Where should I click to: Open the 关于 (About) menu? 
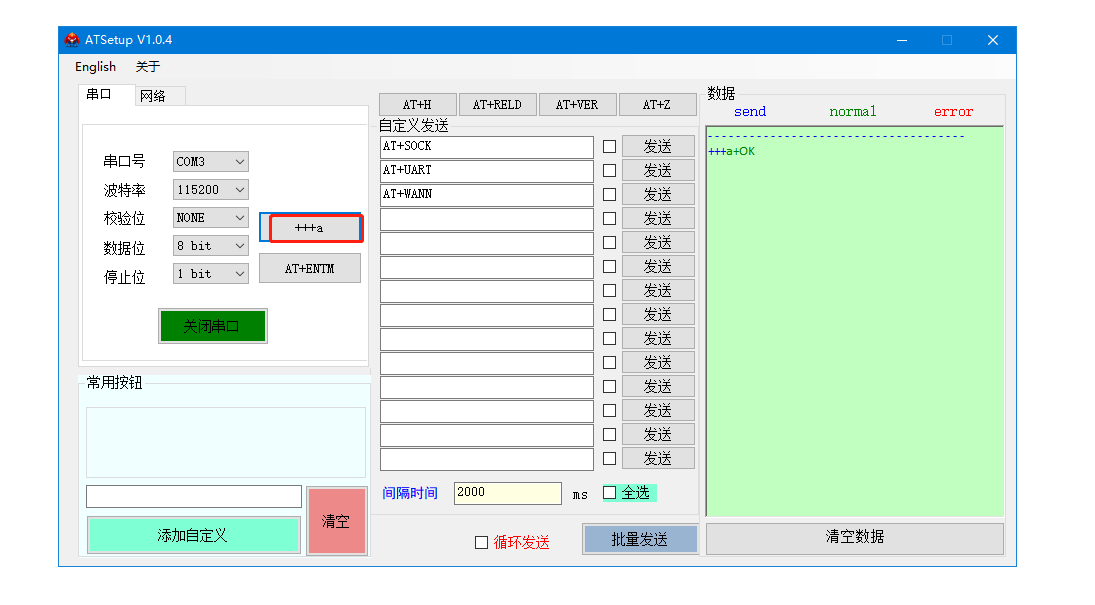pos(147,67)
